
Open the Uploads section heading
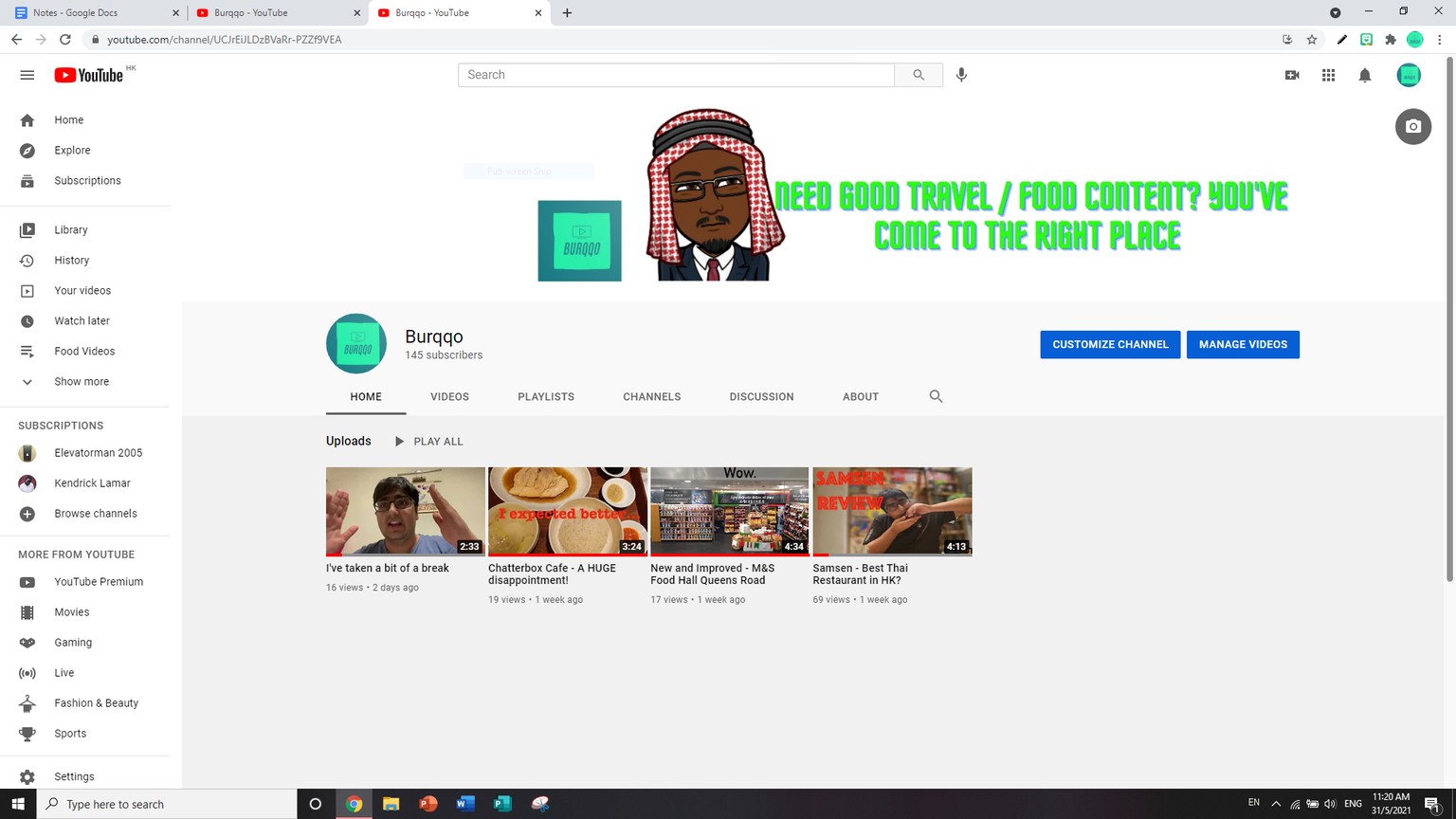[349, 441]
